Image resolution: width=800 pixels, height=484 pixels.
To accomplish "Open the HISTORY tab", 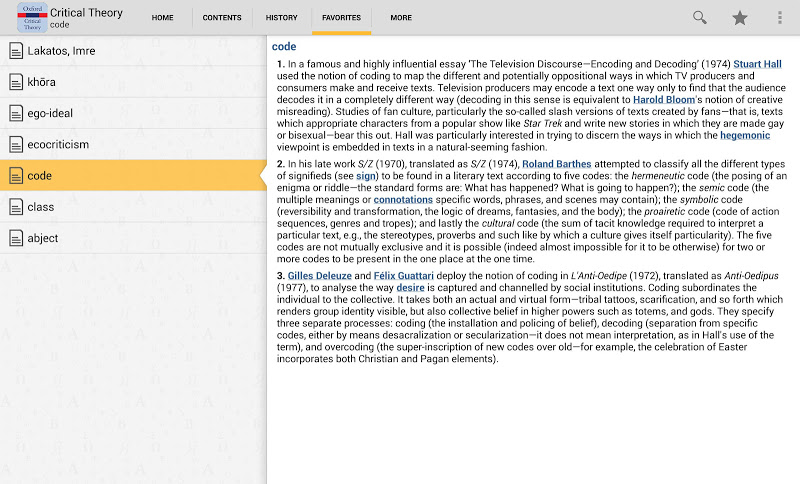I will click(281, 17).
